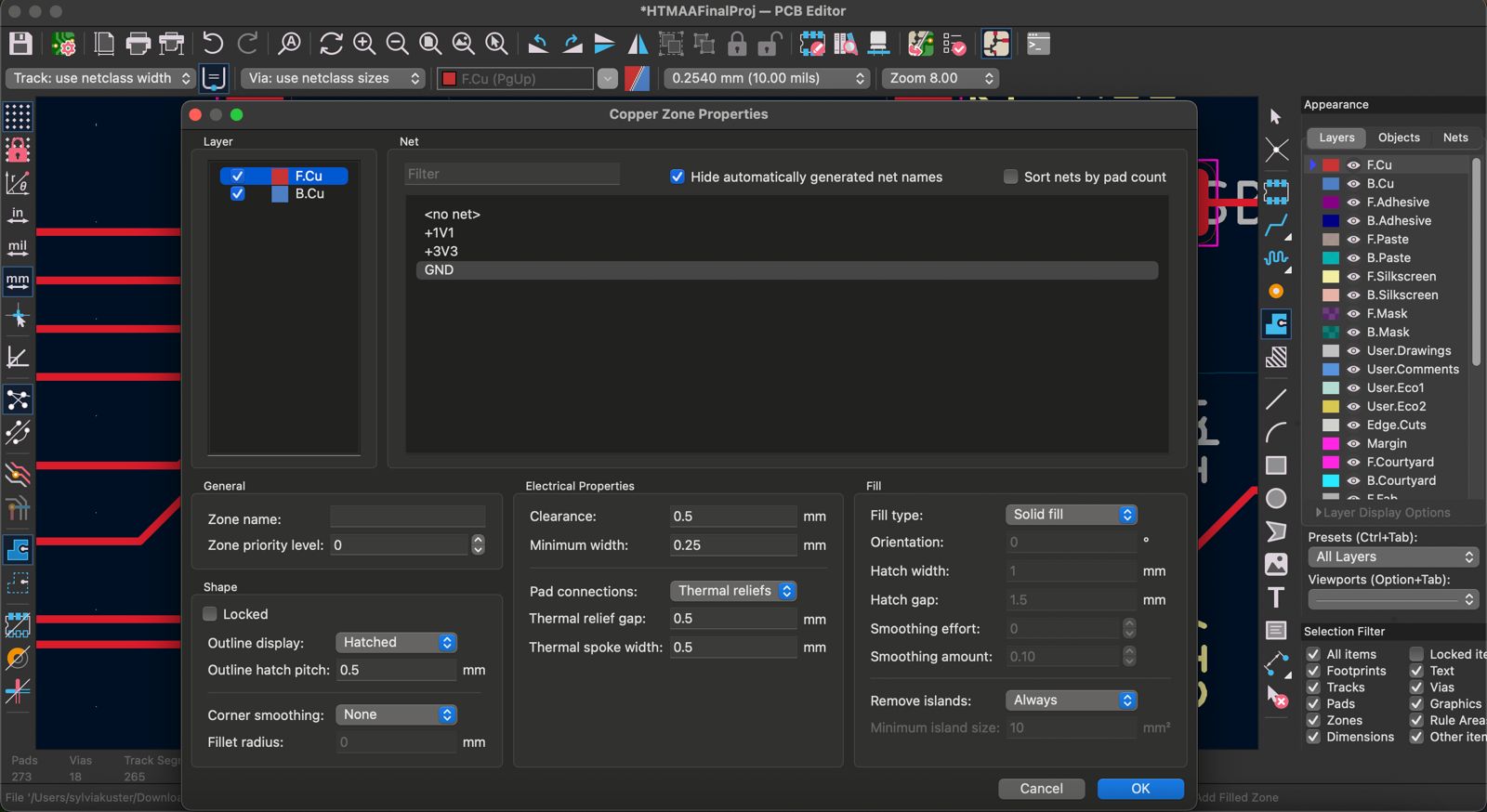Select the Draw Line tool
This screenshot has width=1487, height=812.
[x=1276, y=399]
